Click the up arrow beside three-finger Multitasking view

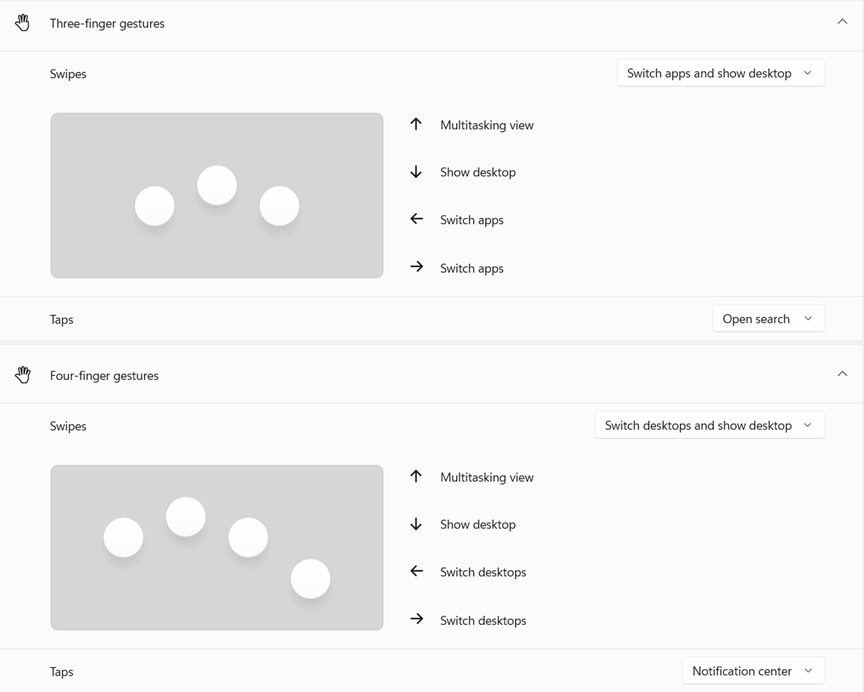tap(416, 125)
